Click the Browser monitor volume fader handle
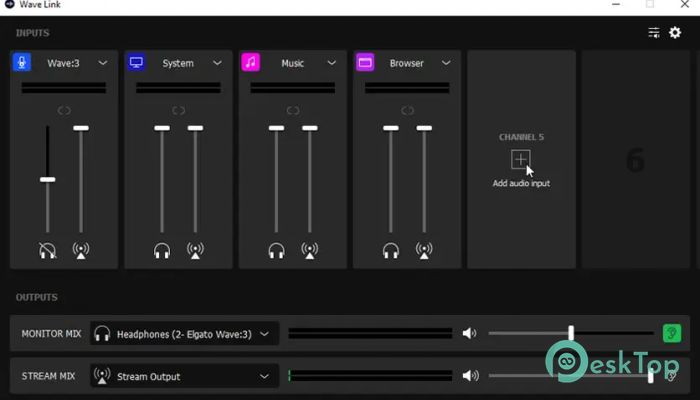Image resolution: width=700 pixels, height=400 pixels. coord(391,128)
